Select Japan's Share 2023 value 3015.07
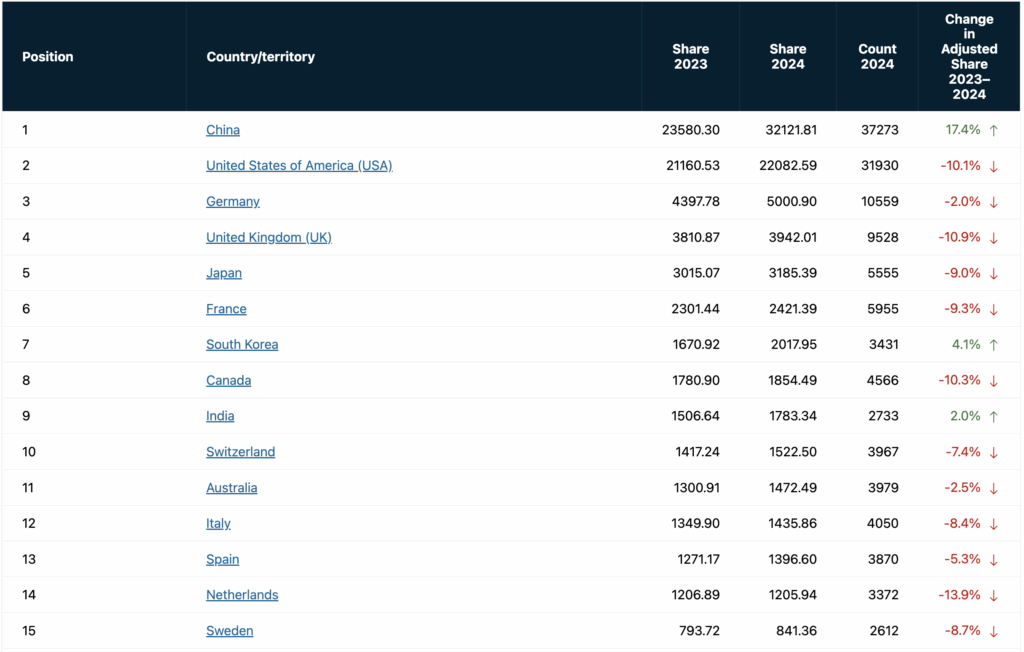 [x=696, y=273]
